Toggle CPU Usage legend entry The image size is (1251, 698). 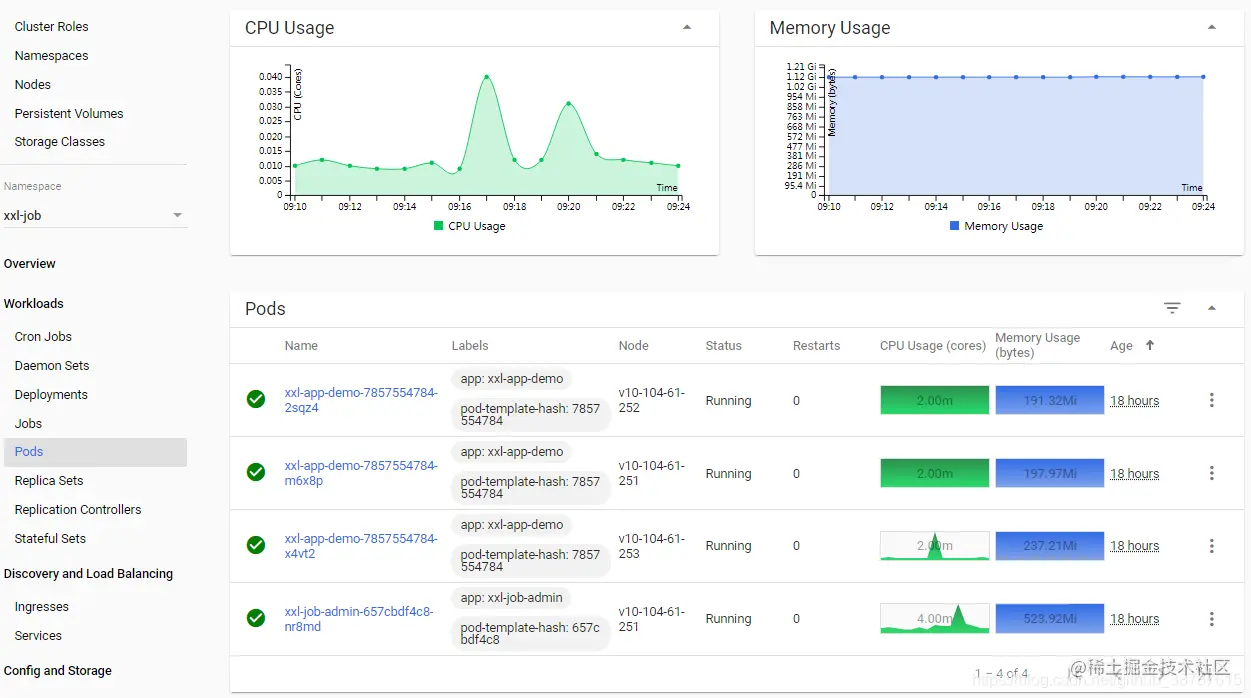469,226
